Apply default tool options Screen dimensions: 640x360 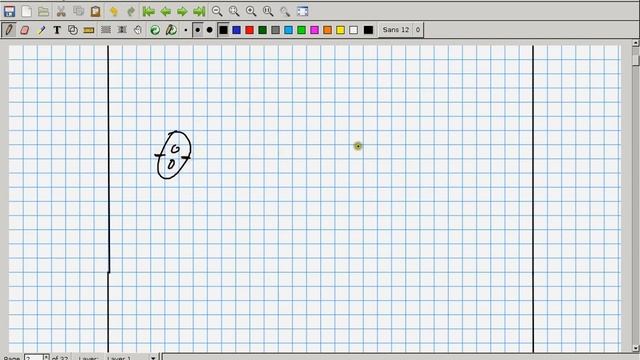155,30
